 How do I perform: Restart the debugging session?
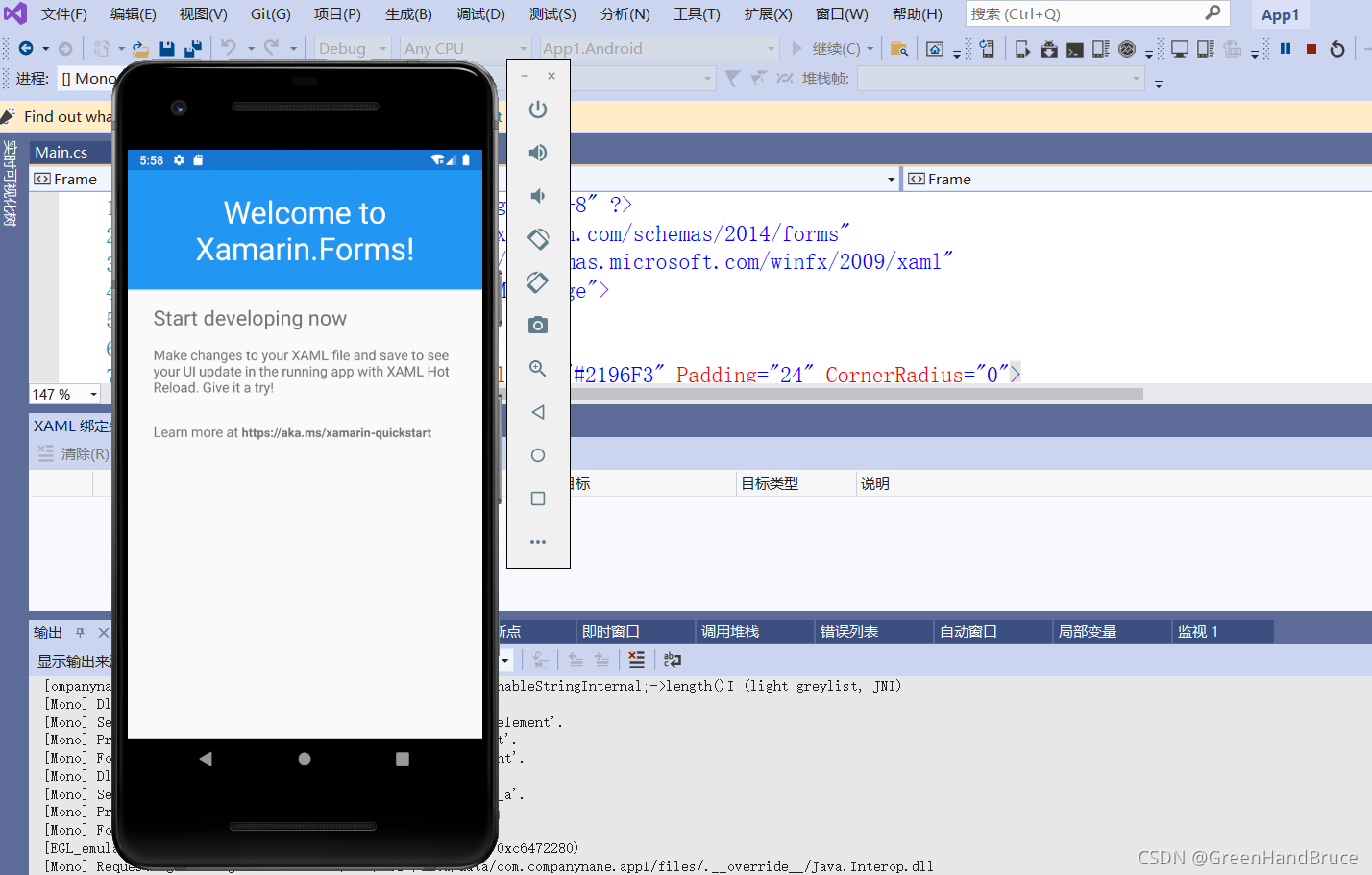tap(1337, 48)
